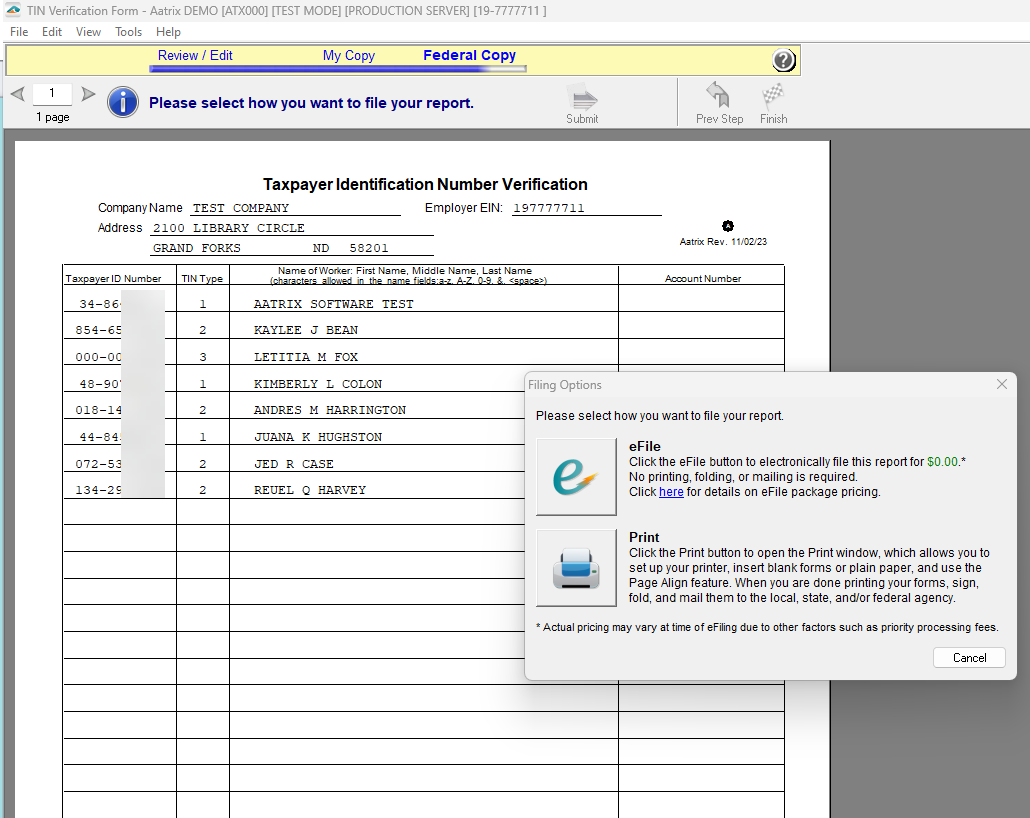Click the Prev Step arrow icon
The height and width of the screenshot is (818, 1030).
718,94
